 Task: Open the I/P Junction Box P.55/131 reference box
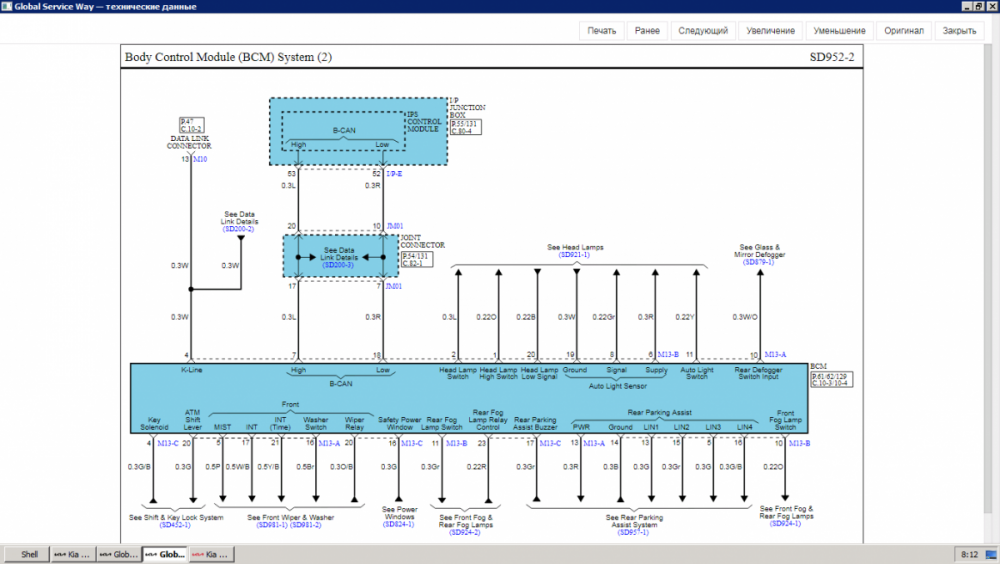tap(465, 127)
